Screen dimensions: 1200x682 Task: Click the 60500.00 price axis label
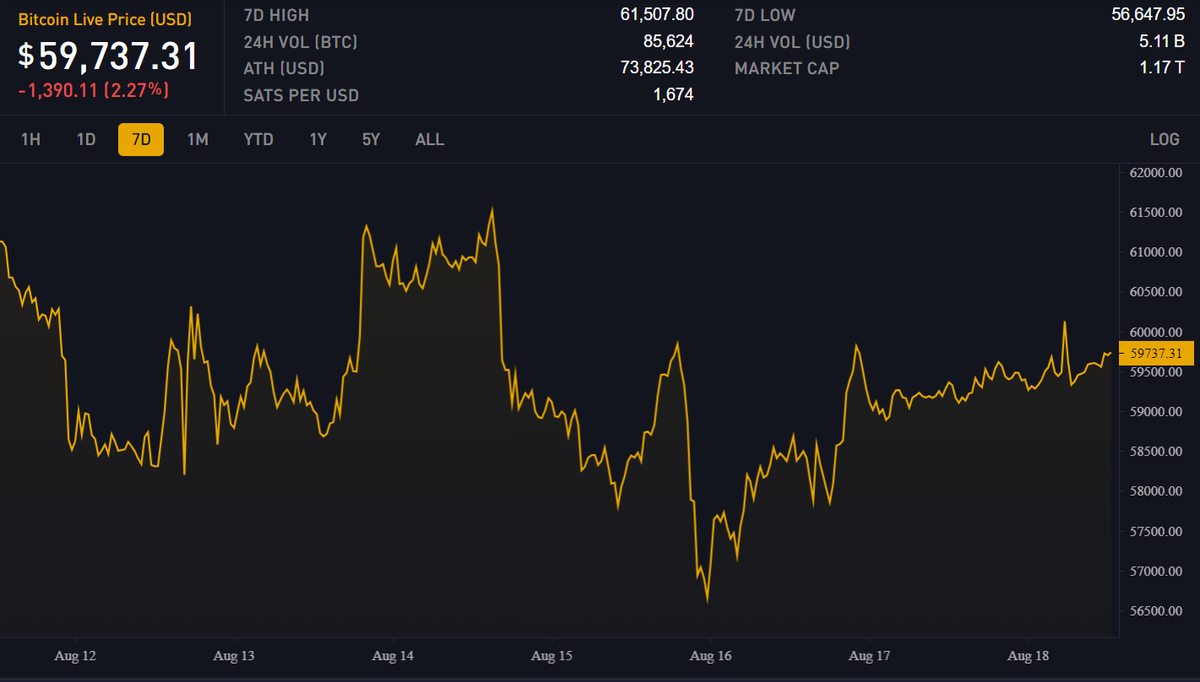click(1156, 292)
